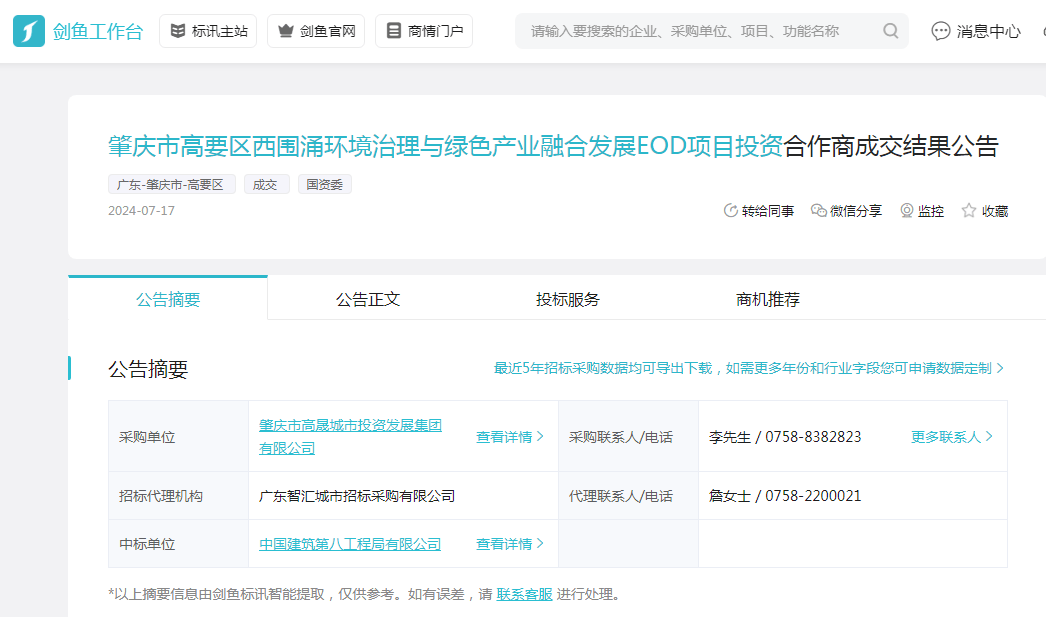Click 李先生 / 0758-8382823 contact

[x=785, y=437]
